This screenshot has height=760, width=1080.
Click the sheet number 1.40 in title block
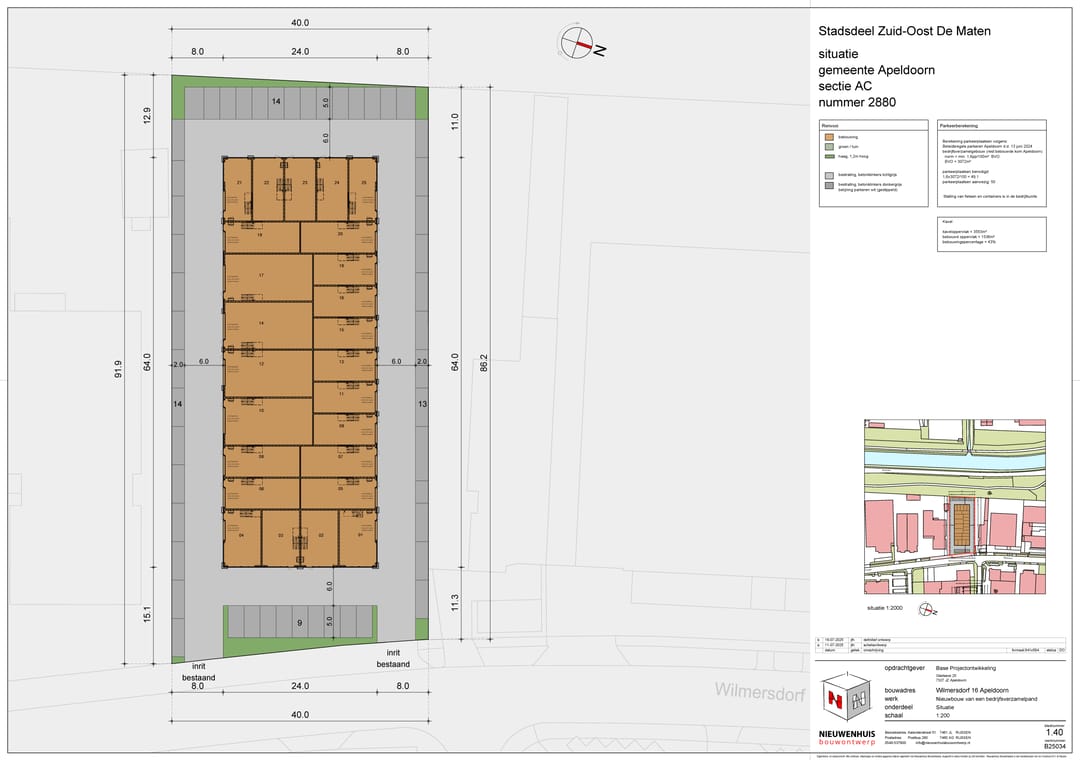[1054, 733]
